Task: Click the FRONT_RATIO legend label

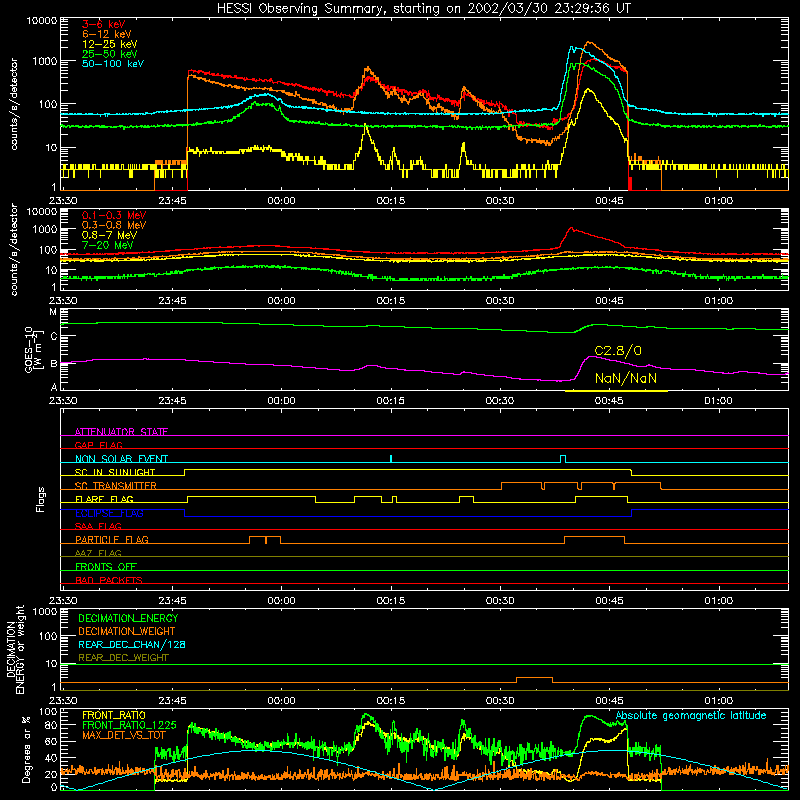Action: (114, 715)
